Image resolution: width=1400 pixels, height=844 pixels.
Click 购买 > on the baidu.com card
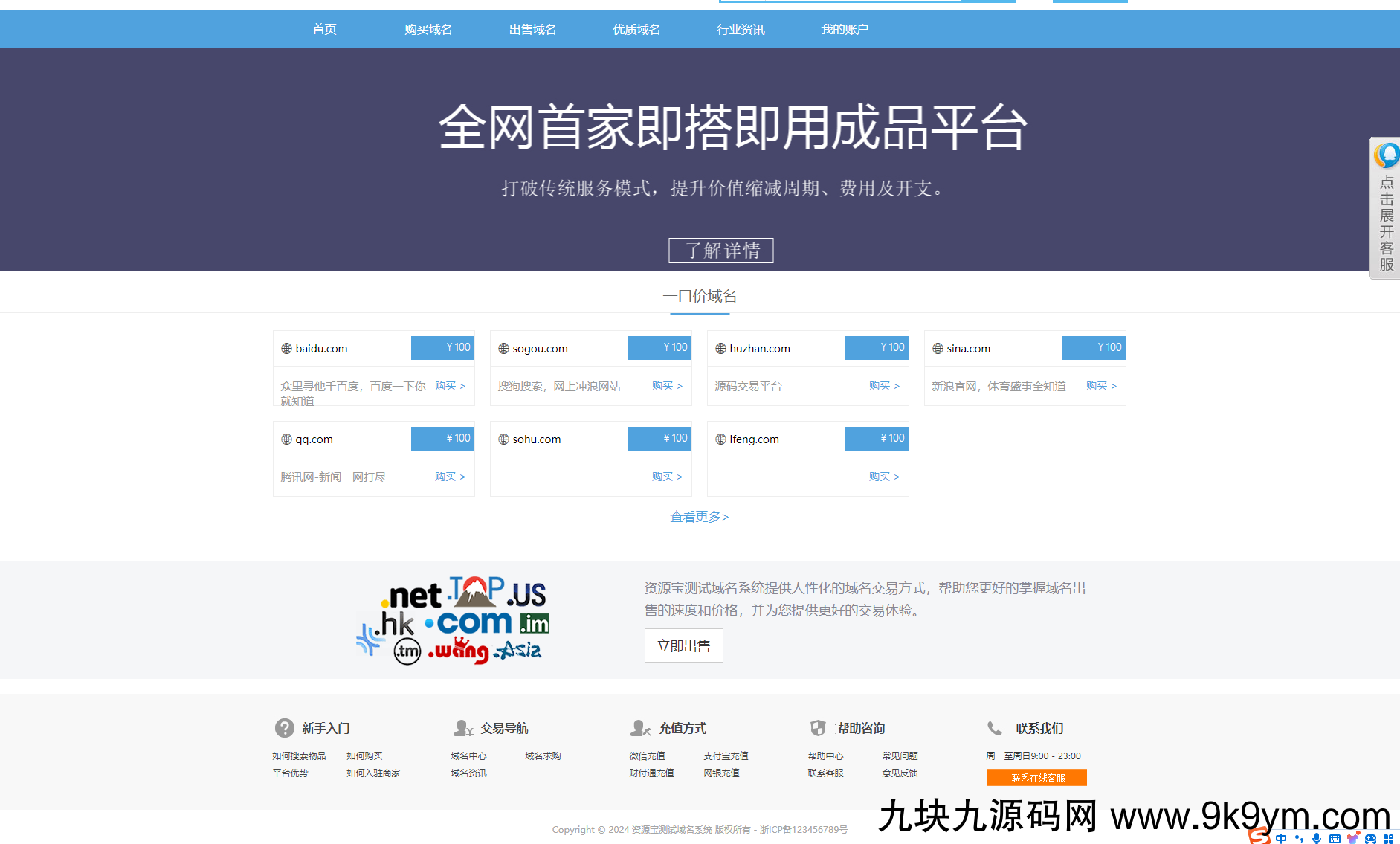tap(450, 386)
